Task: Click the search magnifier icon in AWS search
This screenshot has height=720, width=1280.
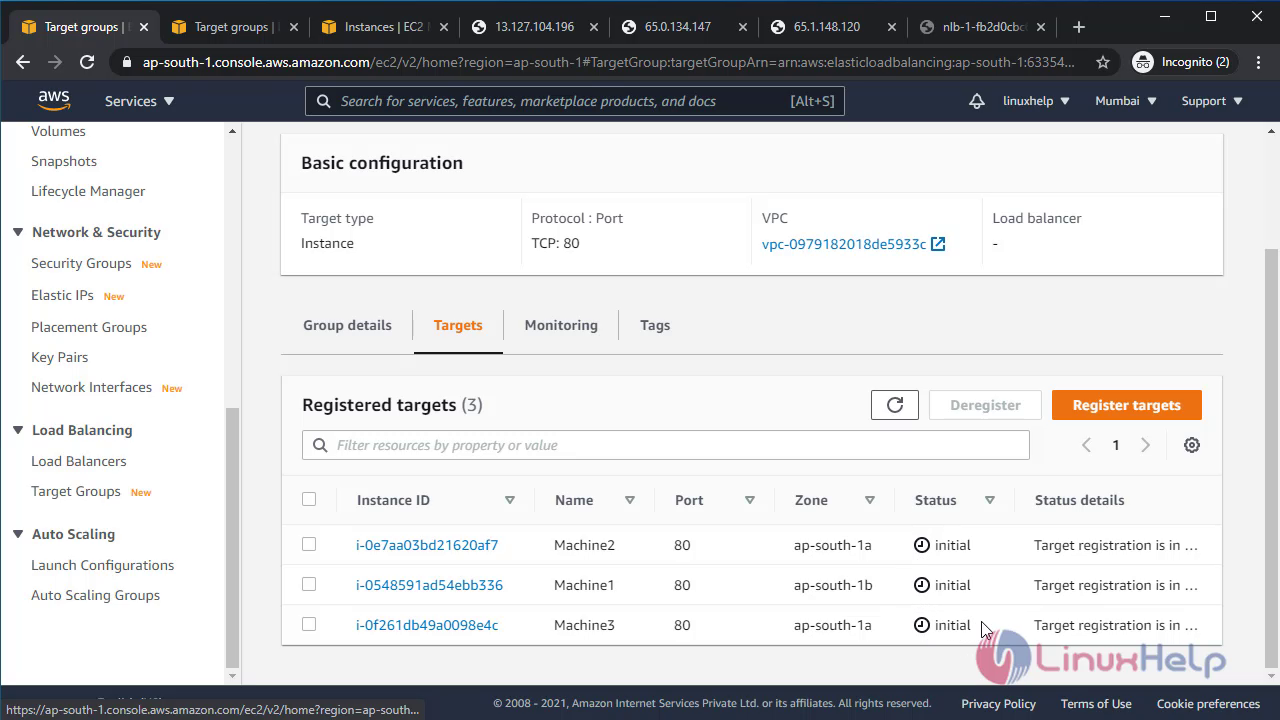Action: pyautogui.click(x=324, y=101)
